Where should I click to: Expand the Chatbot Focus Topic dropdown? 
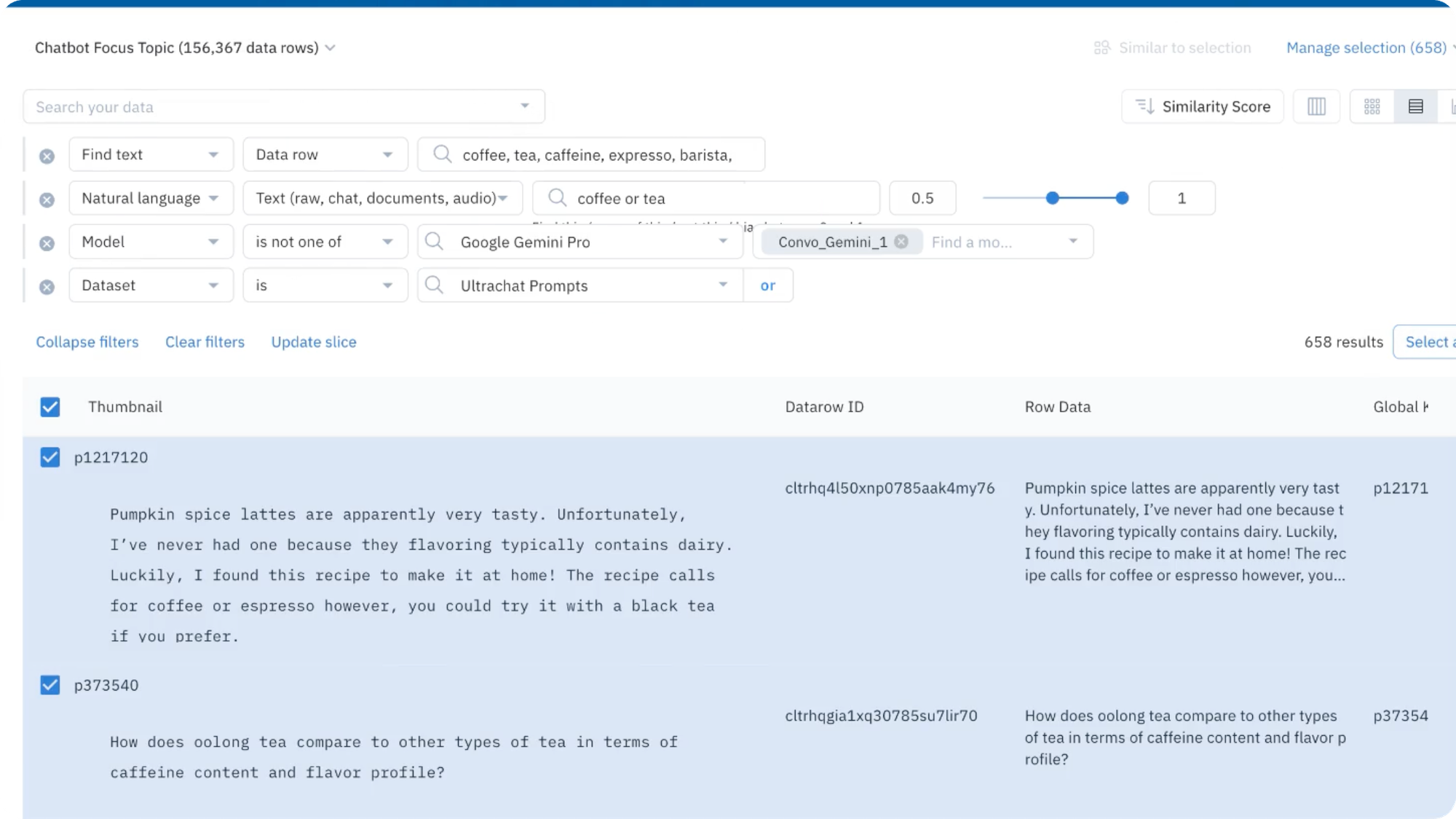click(331, 48)
